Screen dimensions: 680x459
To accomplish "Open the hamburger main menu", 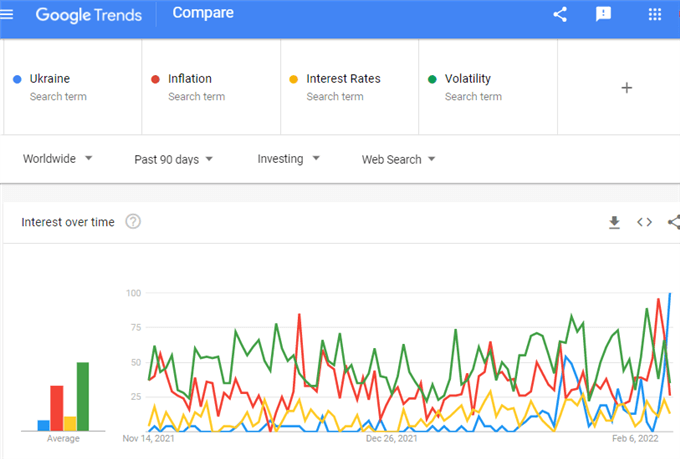I will click(x=7, y=14).
